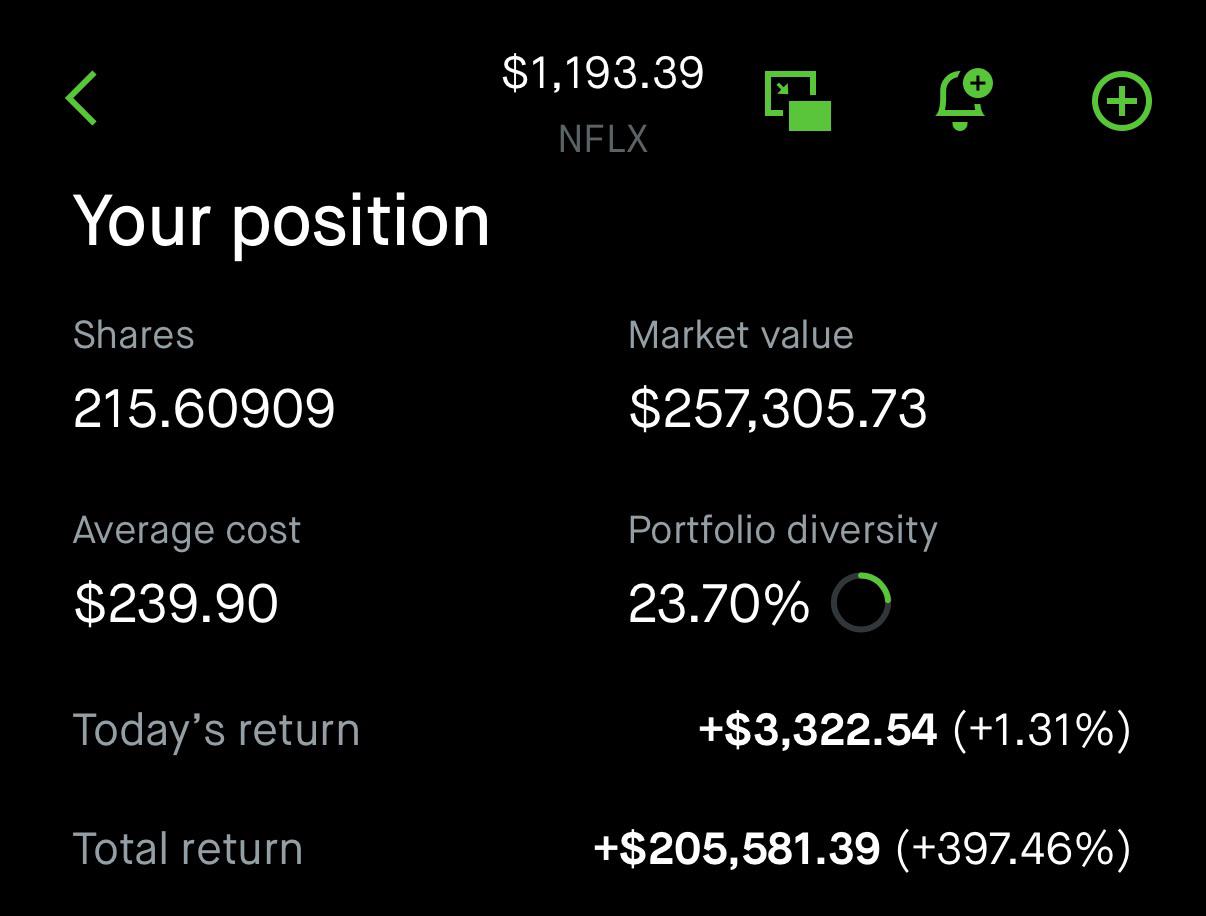Tap the Shares value 215.60909
Screen dimensions: 1206x916
(204, 409)
